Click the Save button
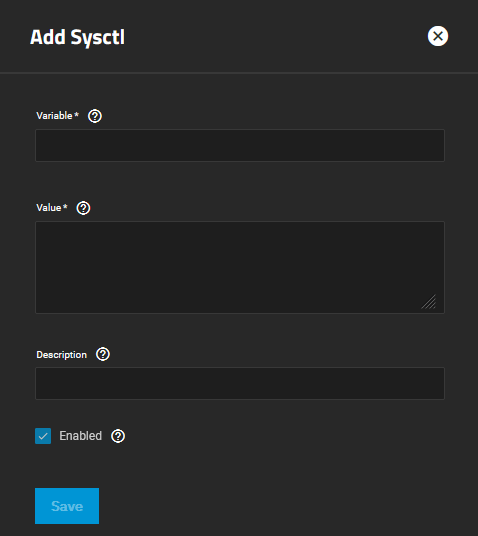Image resolution: width=478 pixels, height=536 pixels. [67, 506]
